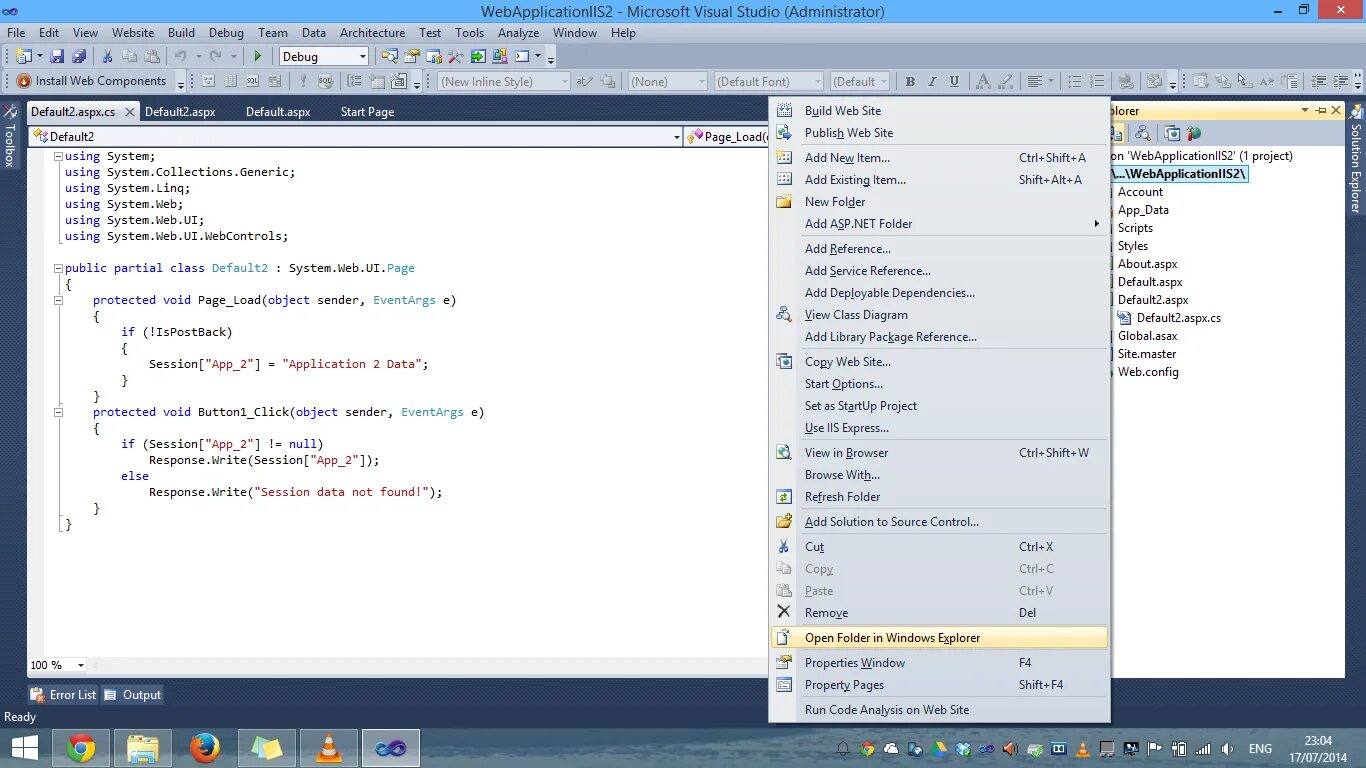Open the Build menu
This screenshot has width=1366, height=768.
tap(181, 33)
